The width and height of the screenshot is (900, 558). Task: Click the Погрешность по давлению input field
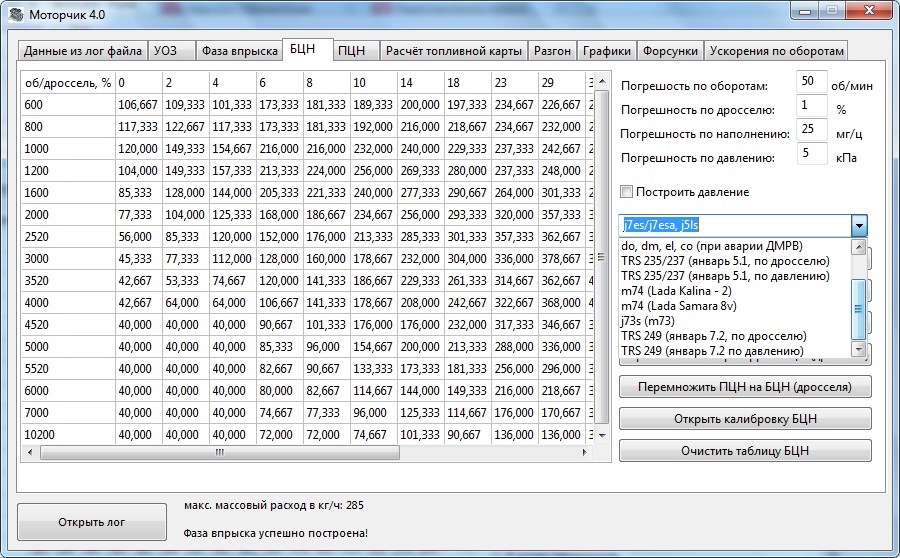coord(812,154)
